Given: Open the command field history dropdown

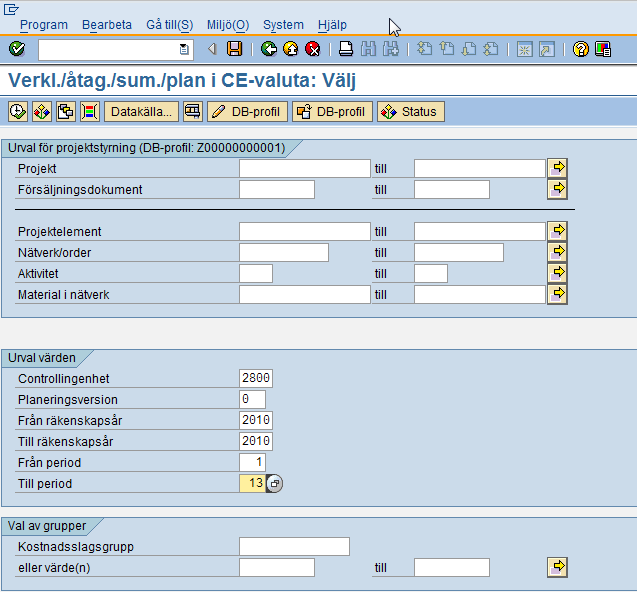Looking at the screenshot, I should 184,50.
